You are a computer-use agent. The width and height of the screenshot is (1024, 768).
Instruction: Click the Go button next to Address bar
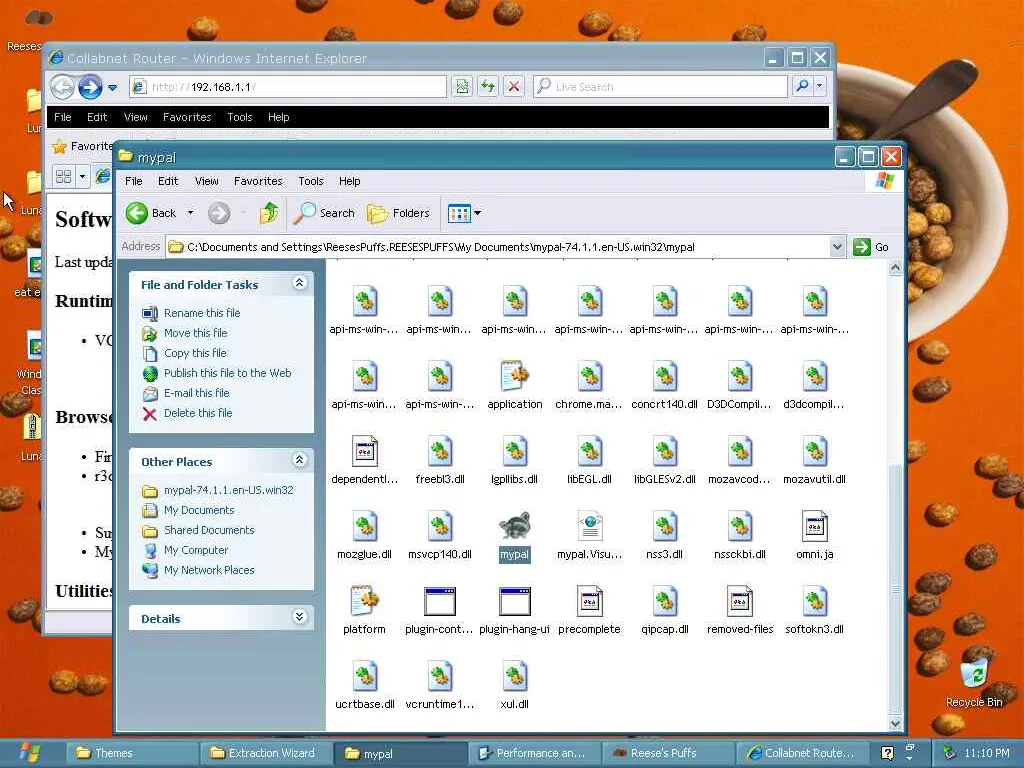coord(871,247)
